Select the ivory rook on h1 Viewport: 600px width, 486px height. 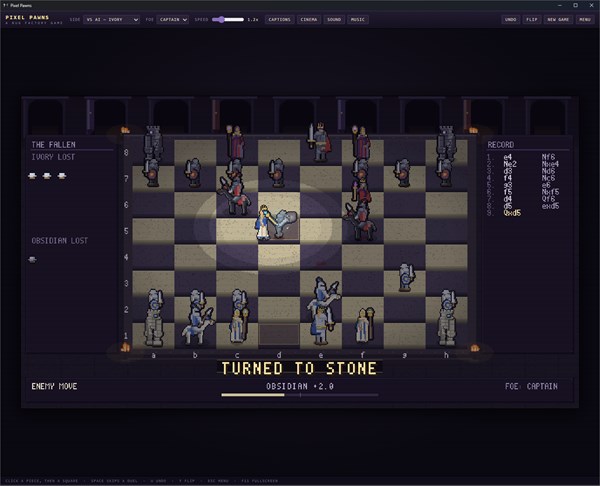[x=447, y=328]
